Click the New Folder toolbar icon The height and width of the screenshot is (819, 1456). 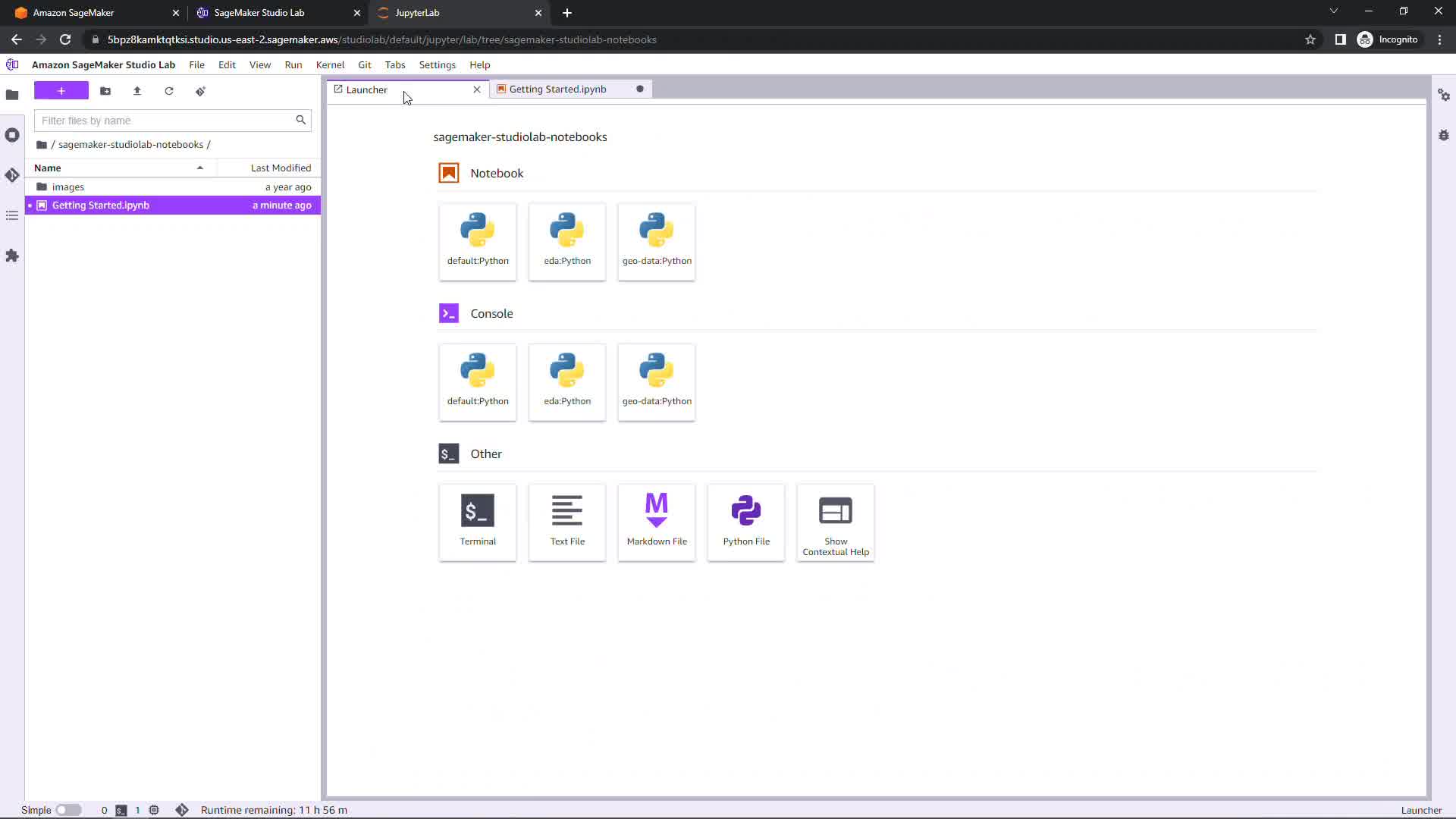tap(105, 91)
